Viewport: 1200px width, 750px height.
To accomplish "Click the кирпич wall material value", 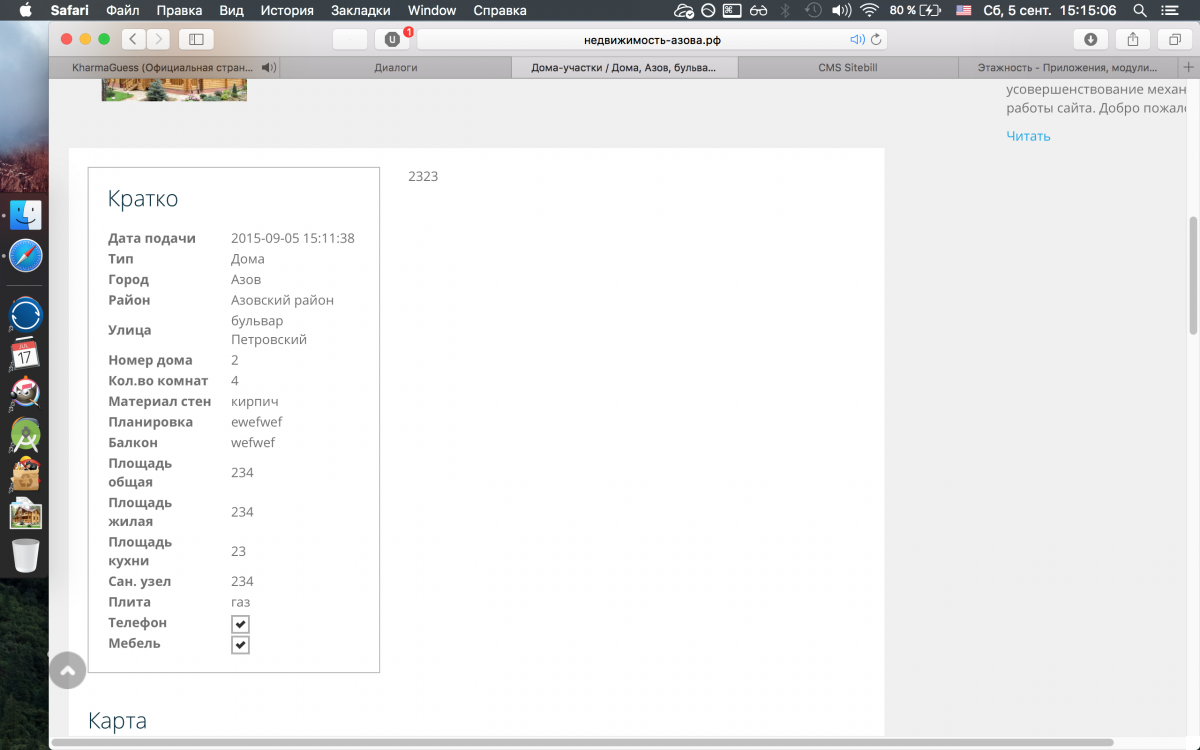I will (255, 401).
